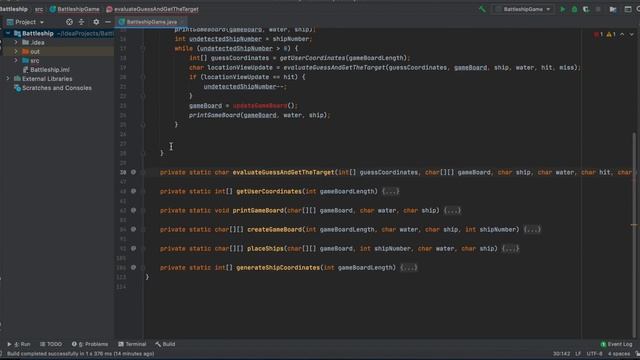Open Project panel gear options

pos(96,22)
